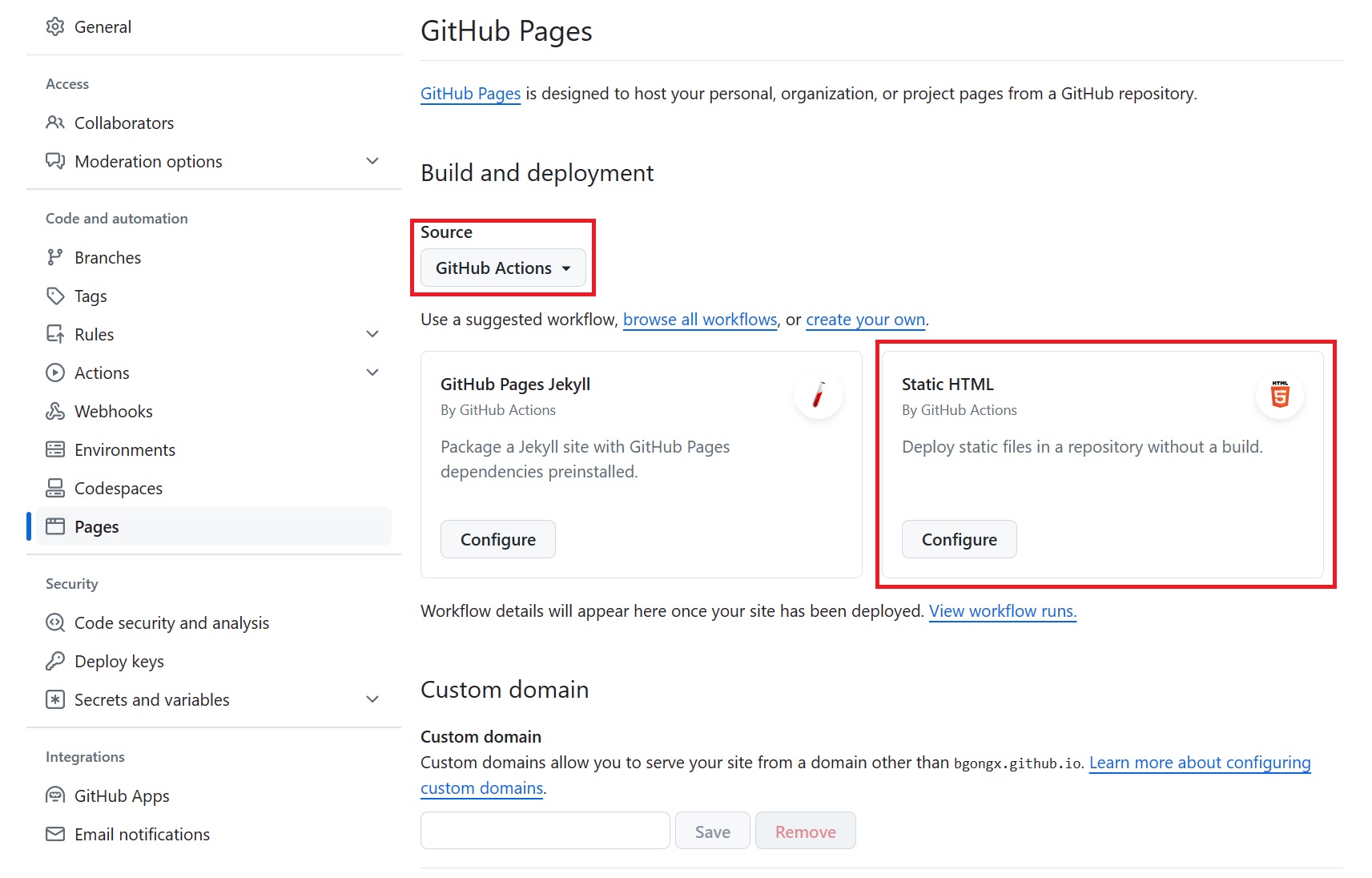Click the Security section label

(72, 584)
